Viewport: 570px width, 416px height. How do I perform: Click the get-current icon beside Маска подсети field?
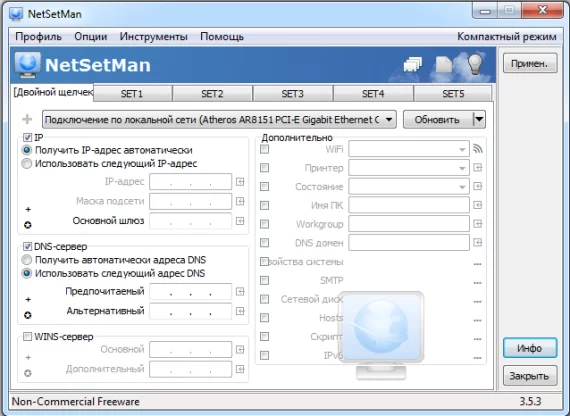(x=240, y=201)
